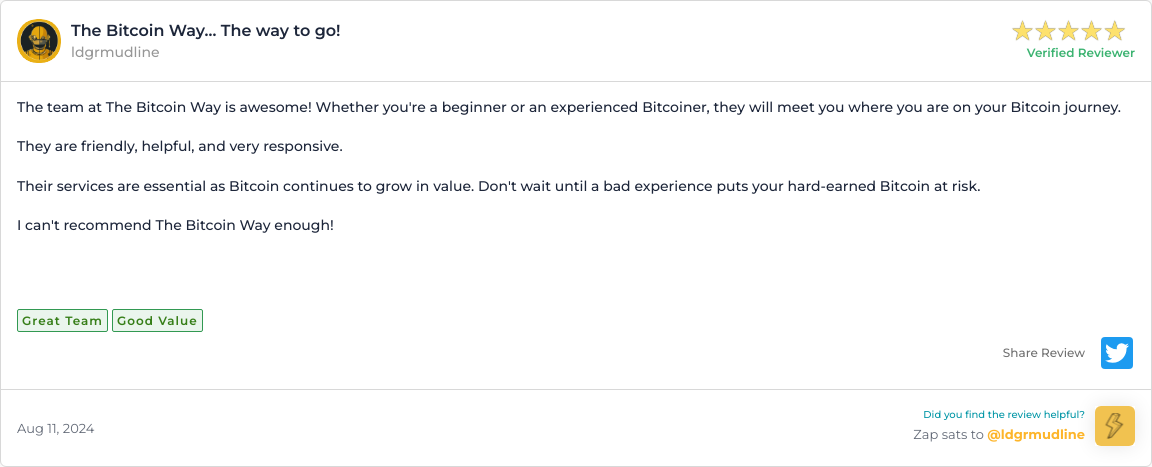
Task: Open the @ldgrmudline zap link
Action: (x=1035, y=435)
